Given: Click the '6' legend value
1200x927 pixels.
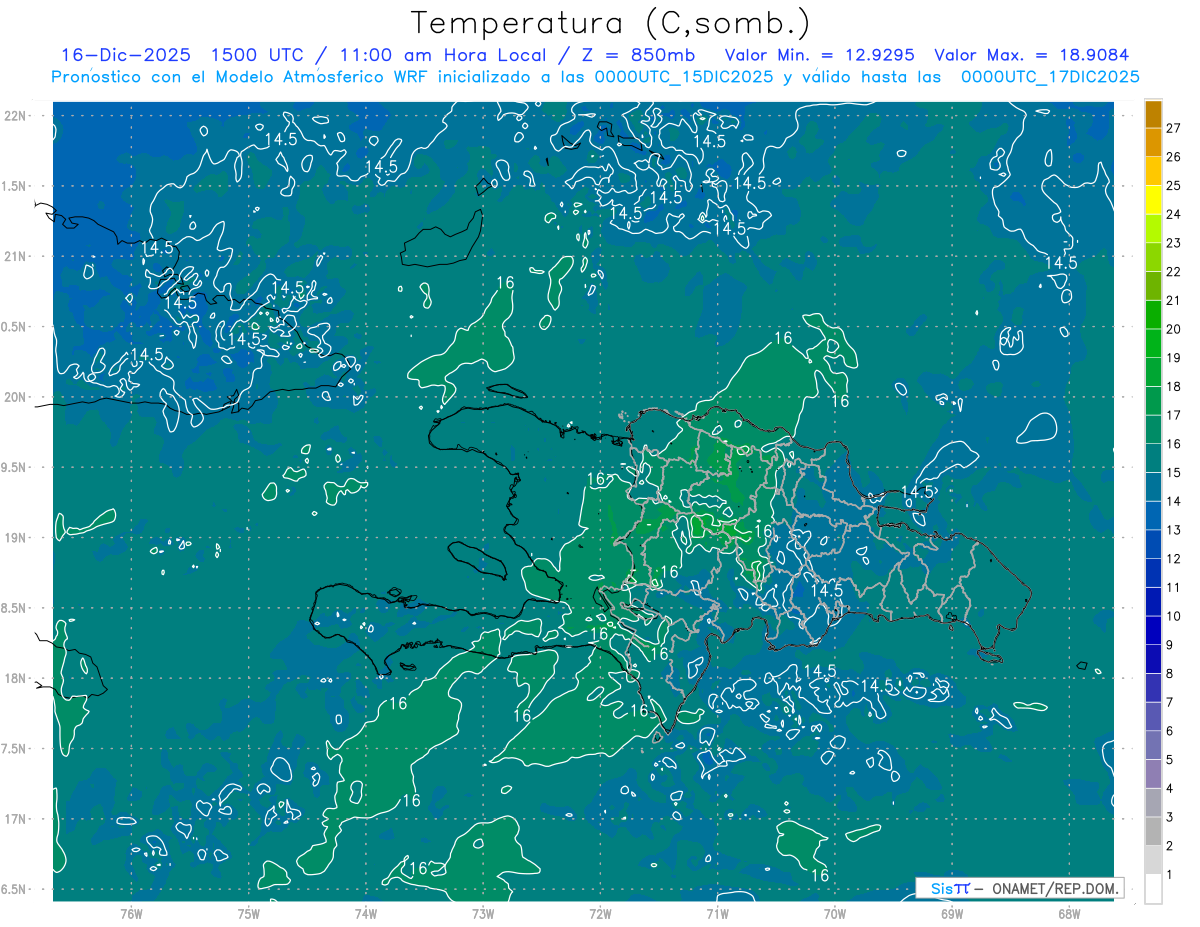Looking at the screenshot, I should [1171, 731].
